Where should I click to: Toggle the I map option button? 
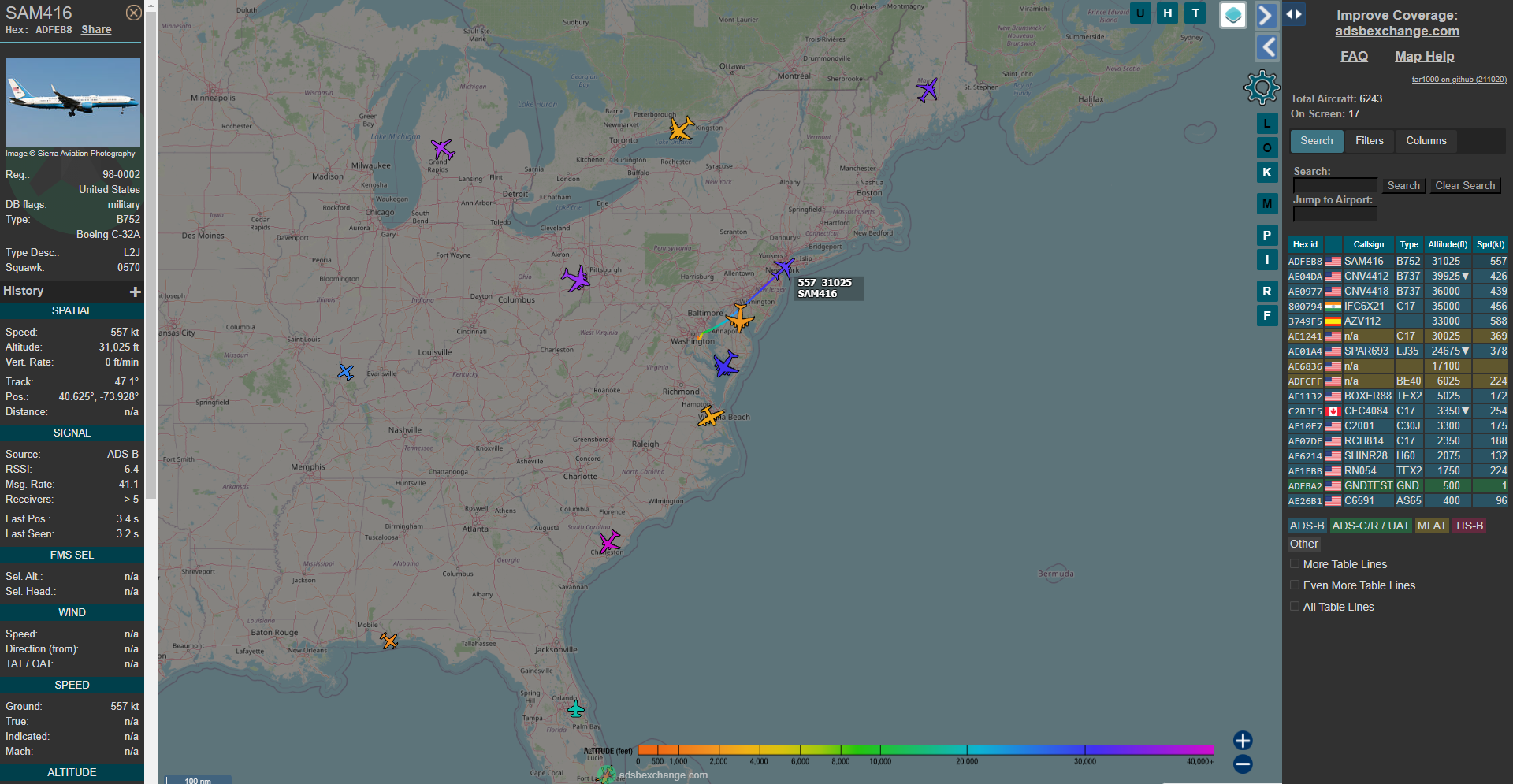coord(1267,259)
